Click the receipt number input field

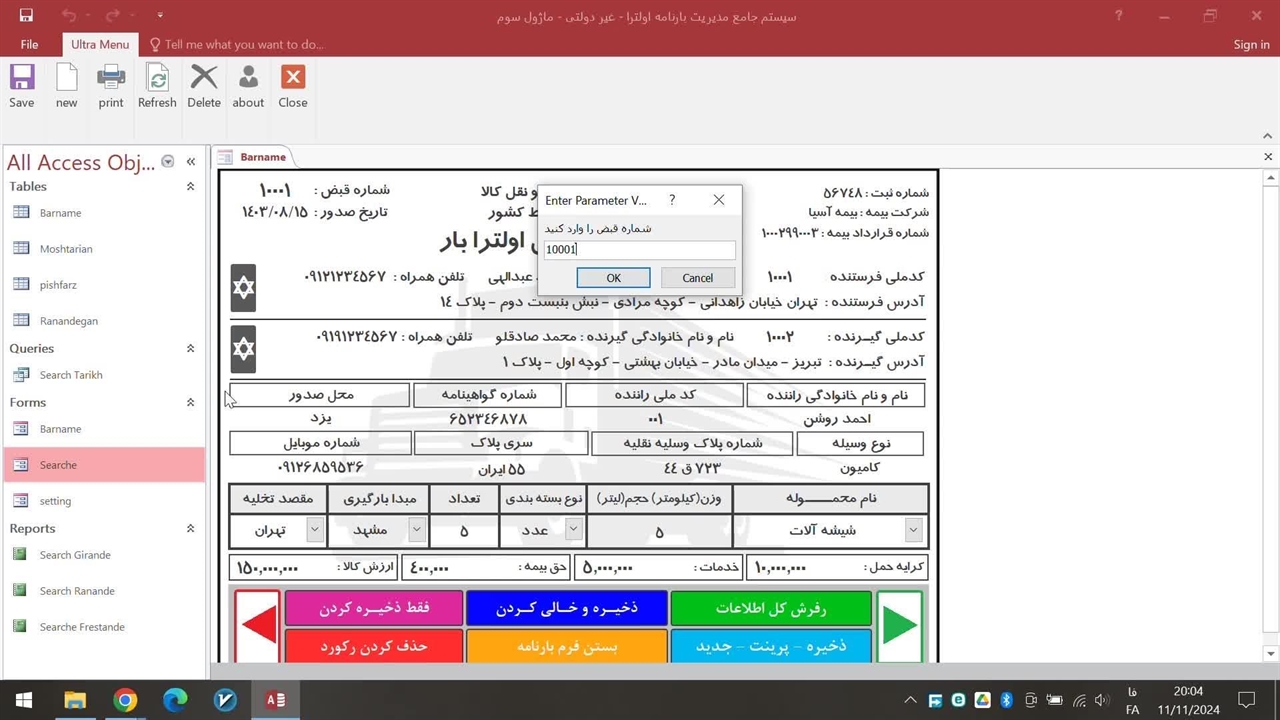click(639, 250)
